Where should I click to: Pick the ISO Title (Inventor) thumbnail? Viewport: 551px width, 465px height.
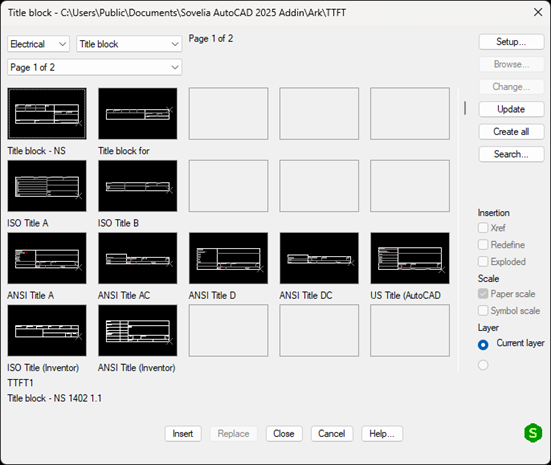tap(47, 330)
